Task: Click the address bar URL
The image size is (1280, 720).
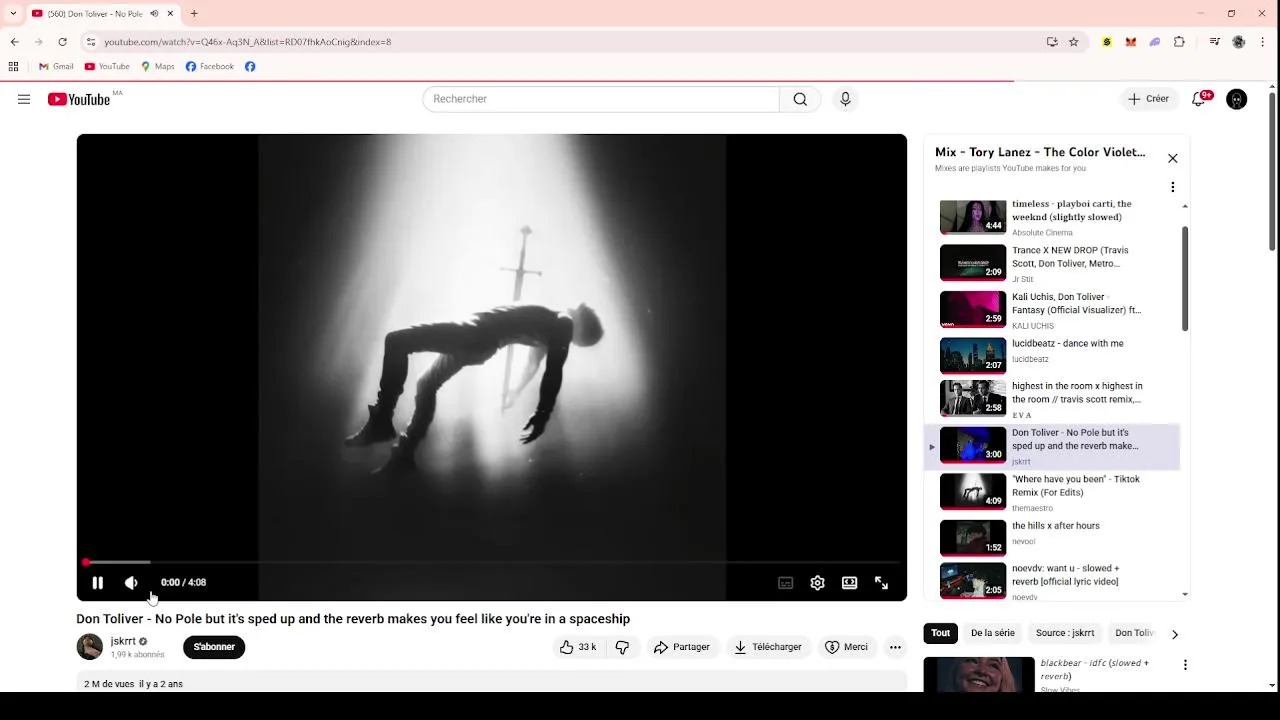Action: point(247,42)
